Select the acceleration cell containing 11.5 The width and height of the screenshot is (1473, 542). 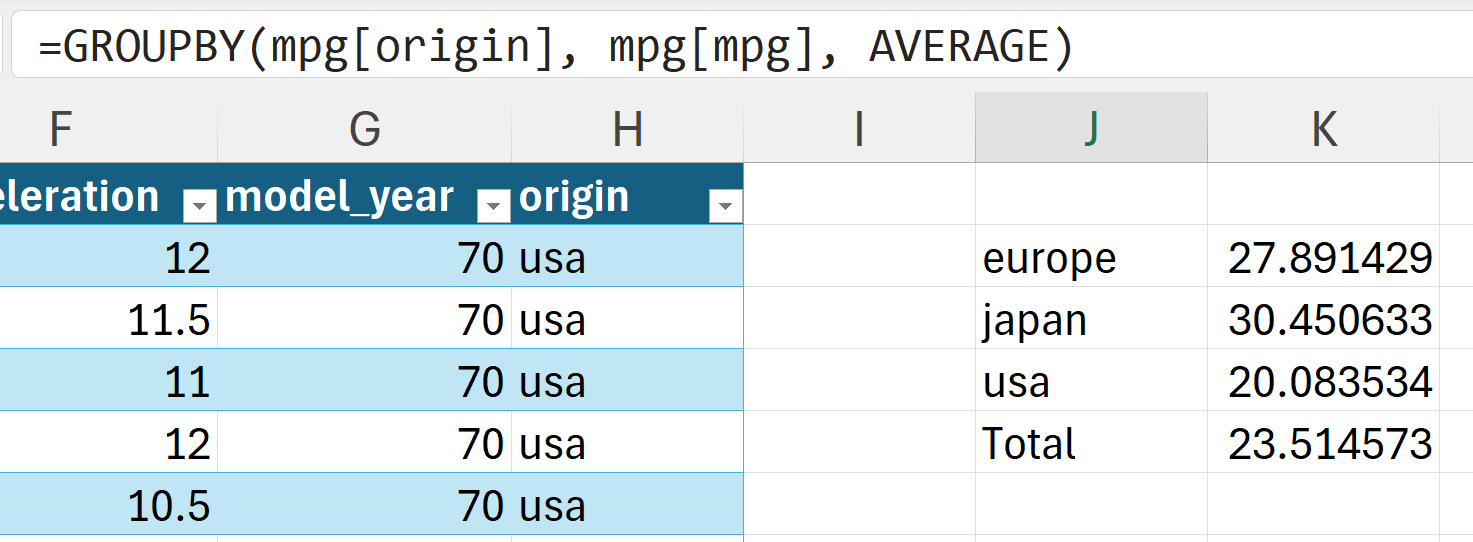(108, 320)
